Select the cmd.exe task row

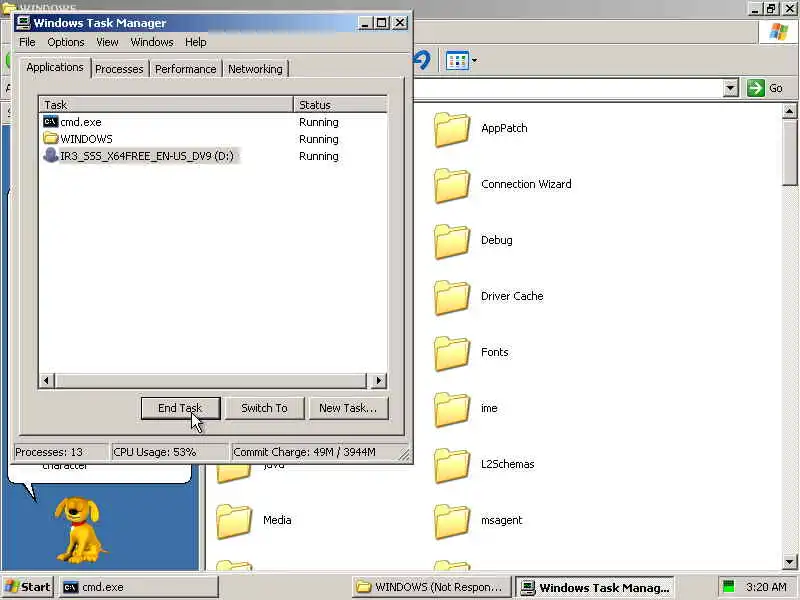click(x=213, y=122)
